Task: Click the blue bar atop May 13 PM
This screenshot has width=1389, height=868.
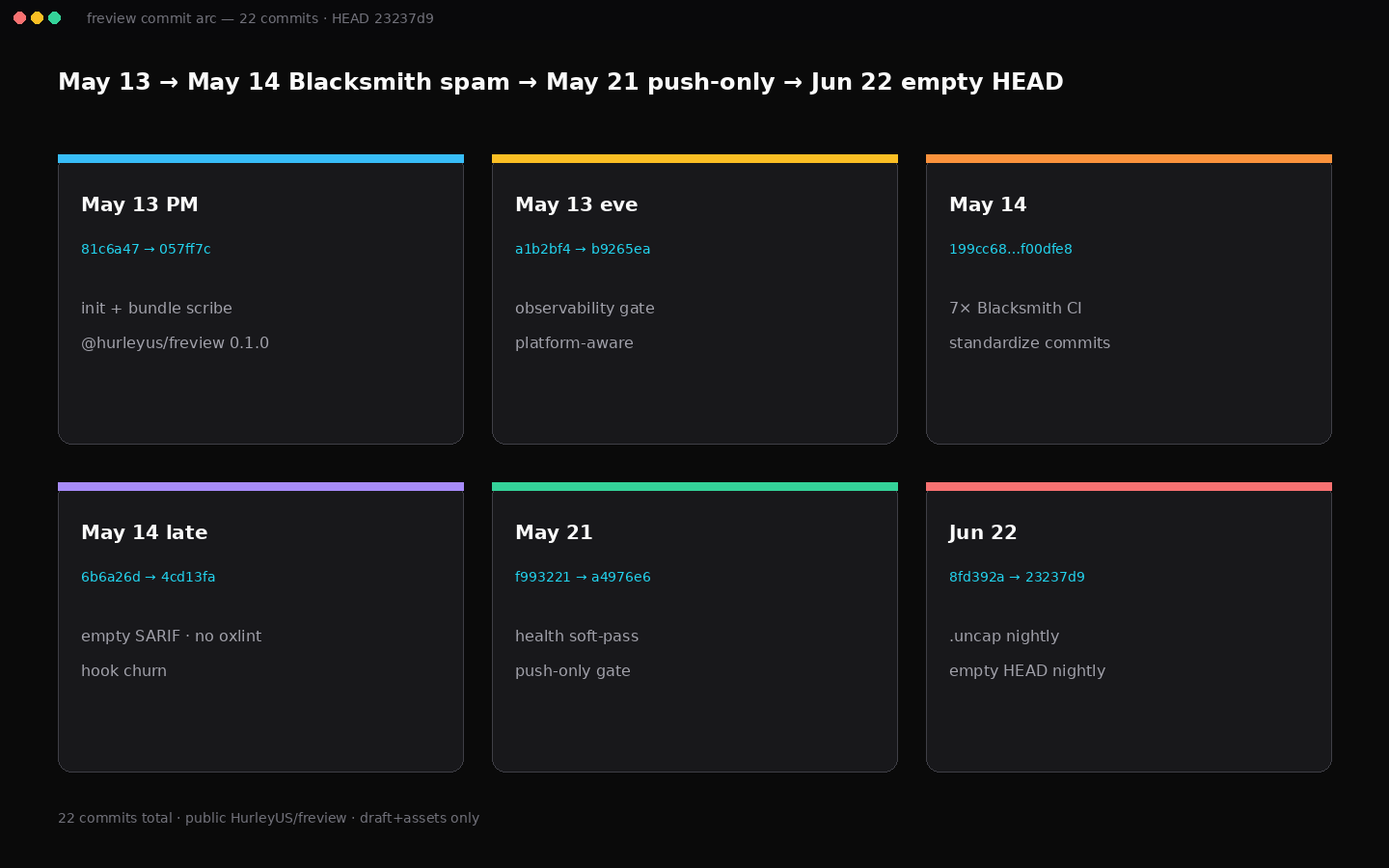Action: click(x=260, y=158)
